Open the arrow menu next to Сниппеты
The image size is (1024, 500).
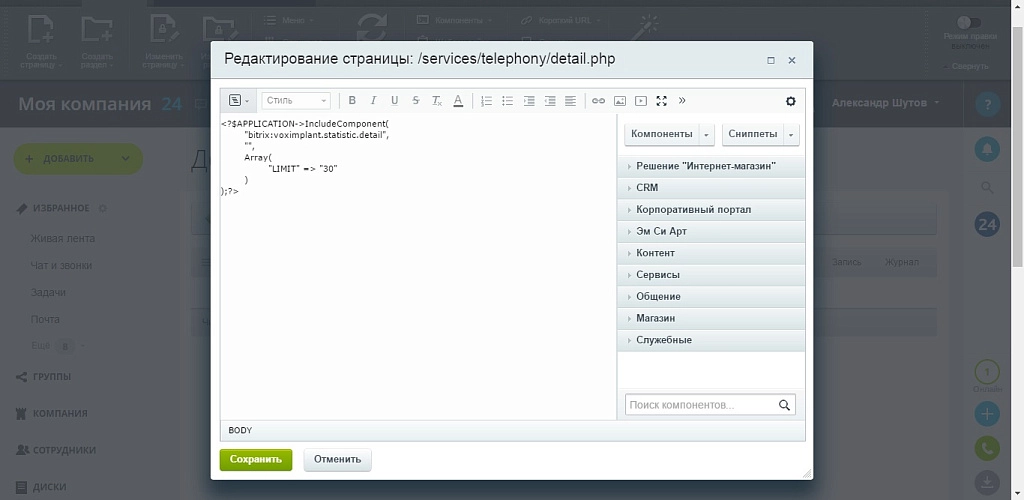[x=792, y=134]
